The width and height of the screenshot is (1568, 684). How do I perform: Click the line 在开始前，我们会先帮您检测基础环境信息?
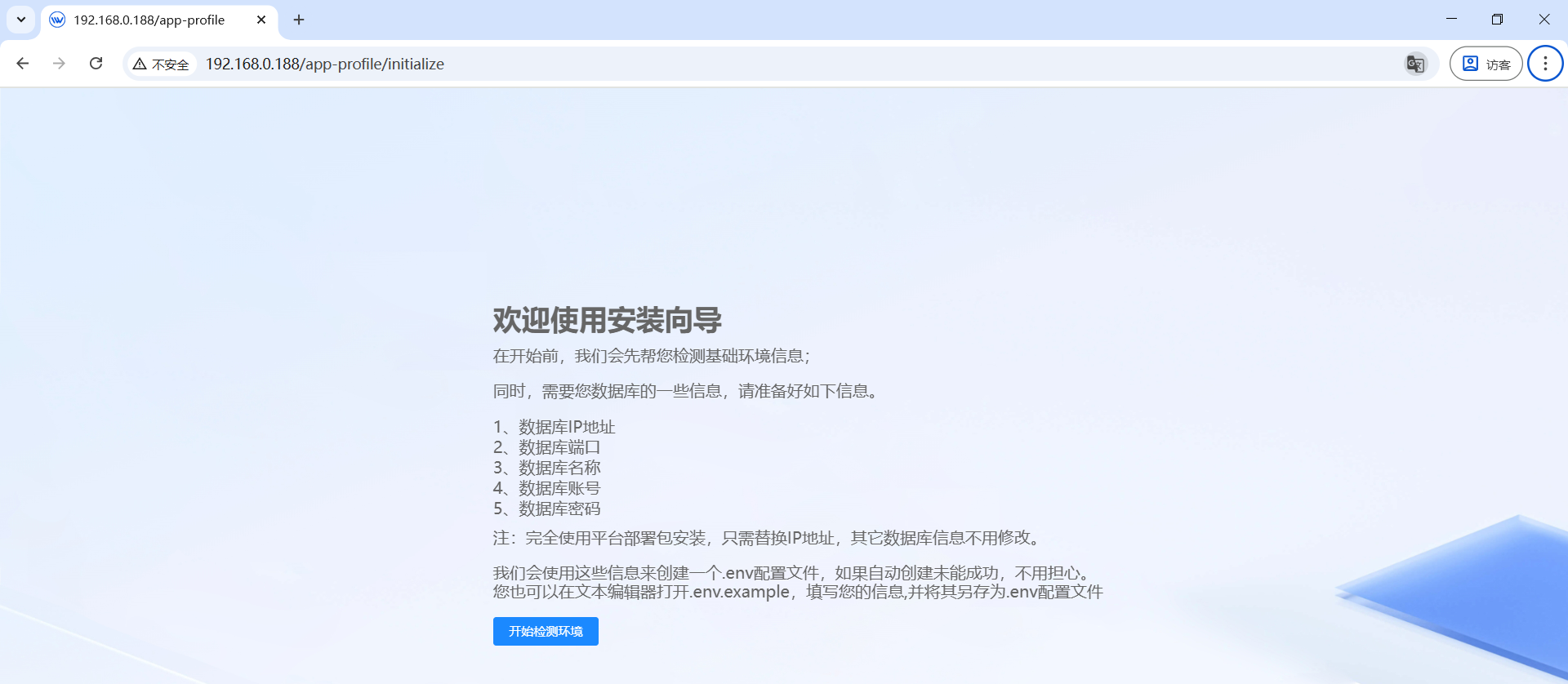(x=652, y=356)
